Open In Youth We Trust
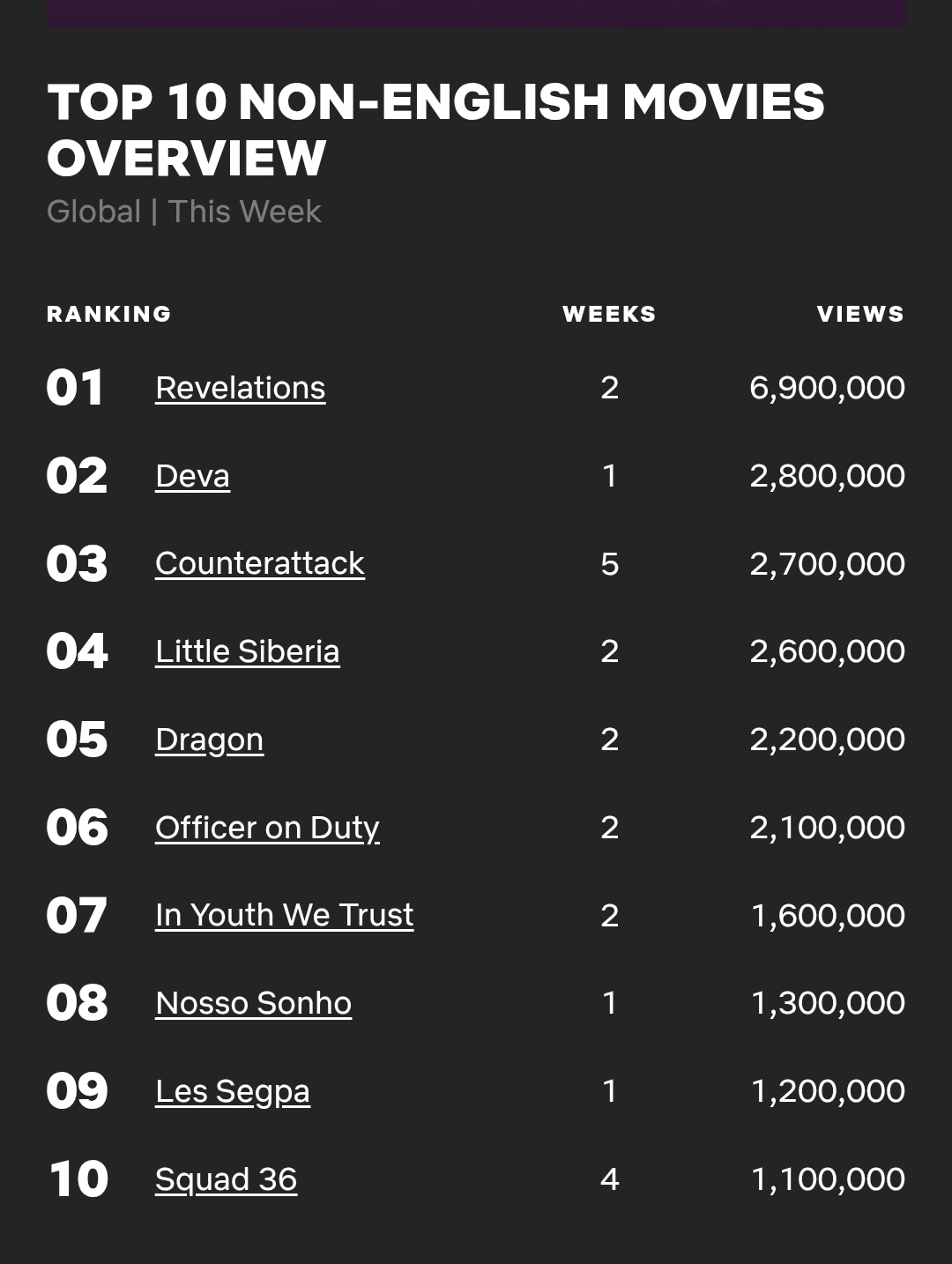The image size is (952, 1264). pos(284,915)
